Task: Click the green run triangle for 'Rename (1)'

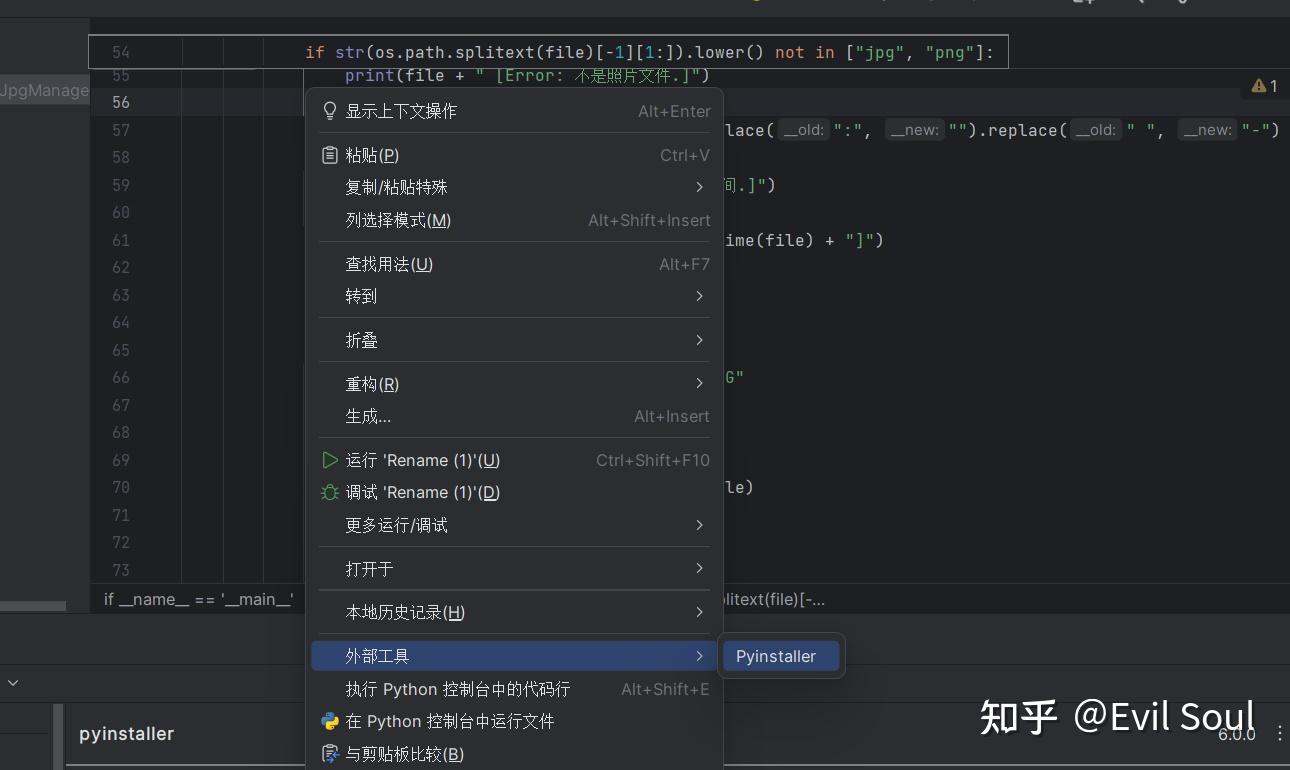Action: tap(330, 460)
